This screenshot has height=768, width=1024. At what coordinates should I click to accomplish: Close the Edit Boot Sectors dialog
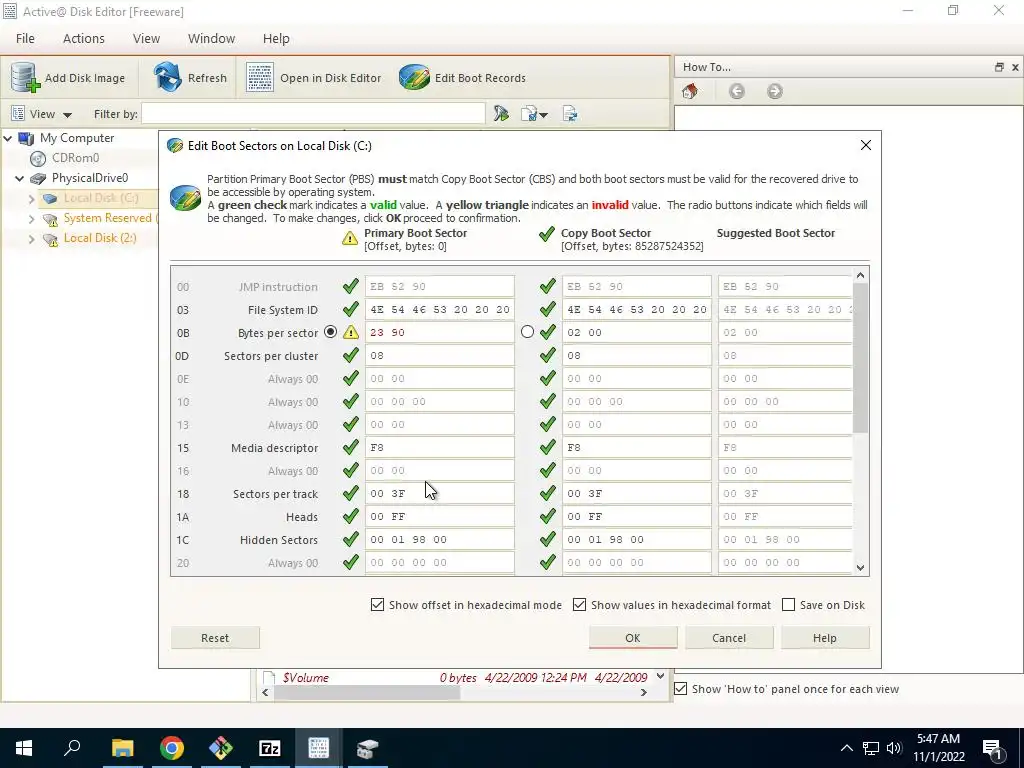866,145
